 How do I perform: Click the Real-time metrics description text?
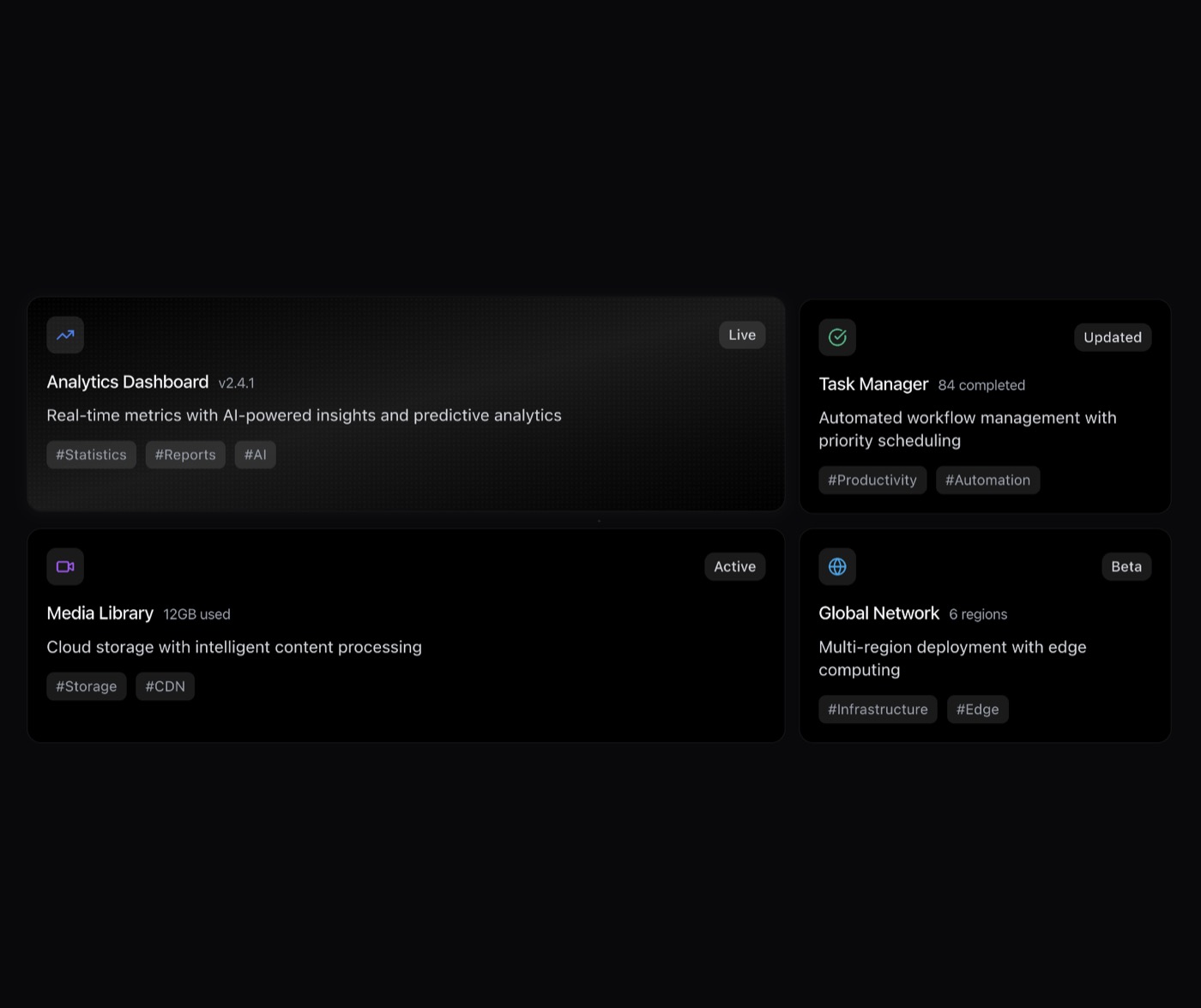305,415
